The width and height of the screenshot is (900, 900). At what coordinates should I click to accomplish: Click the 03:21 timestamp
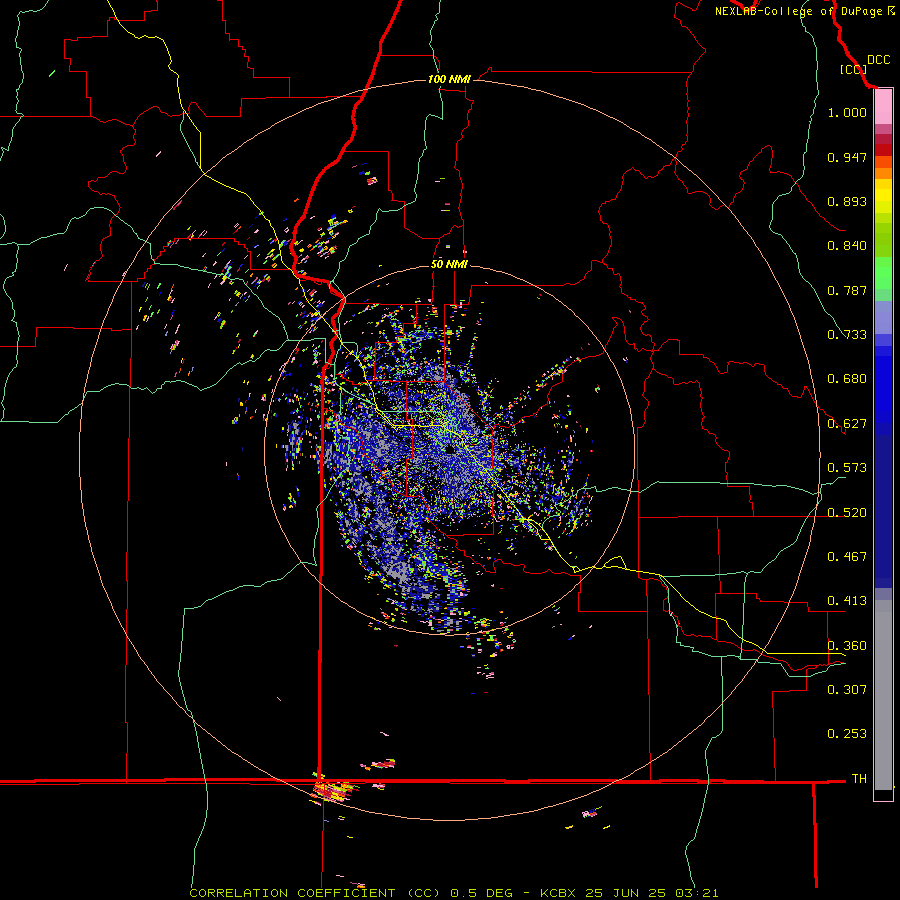click(x=696, y=893)
